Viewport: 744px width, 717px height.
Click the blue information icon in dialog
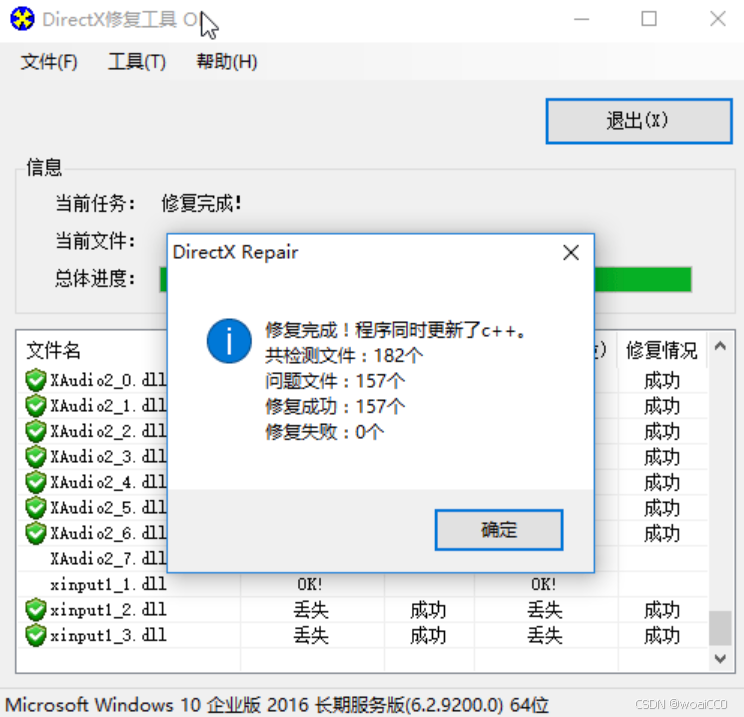point(229,341)
